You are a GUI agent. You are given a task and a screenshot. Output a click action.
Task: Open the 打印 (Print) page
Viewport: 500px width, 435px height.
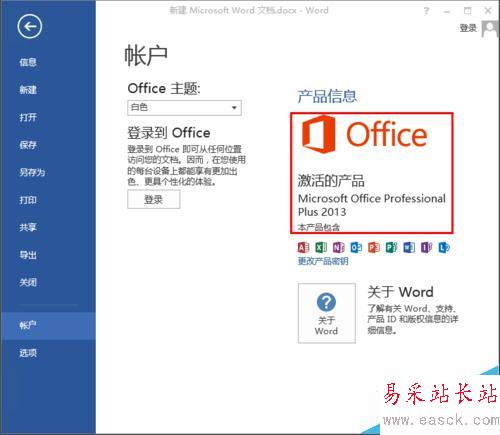coord(28,200)
